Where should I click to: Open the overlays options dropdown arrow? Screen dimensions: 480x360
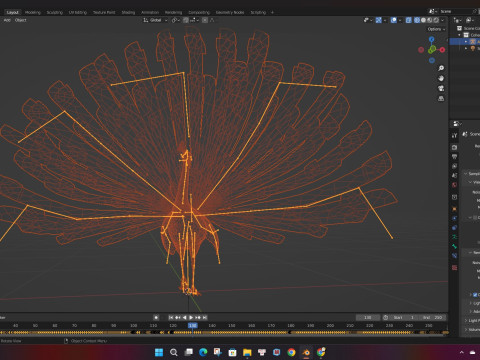point(400,20)
